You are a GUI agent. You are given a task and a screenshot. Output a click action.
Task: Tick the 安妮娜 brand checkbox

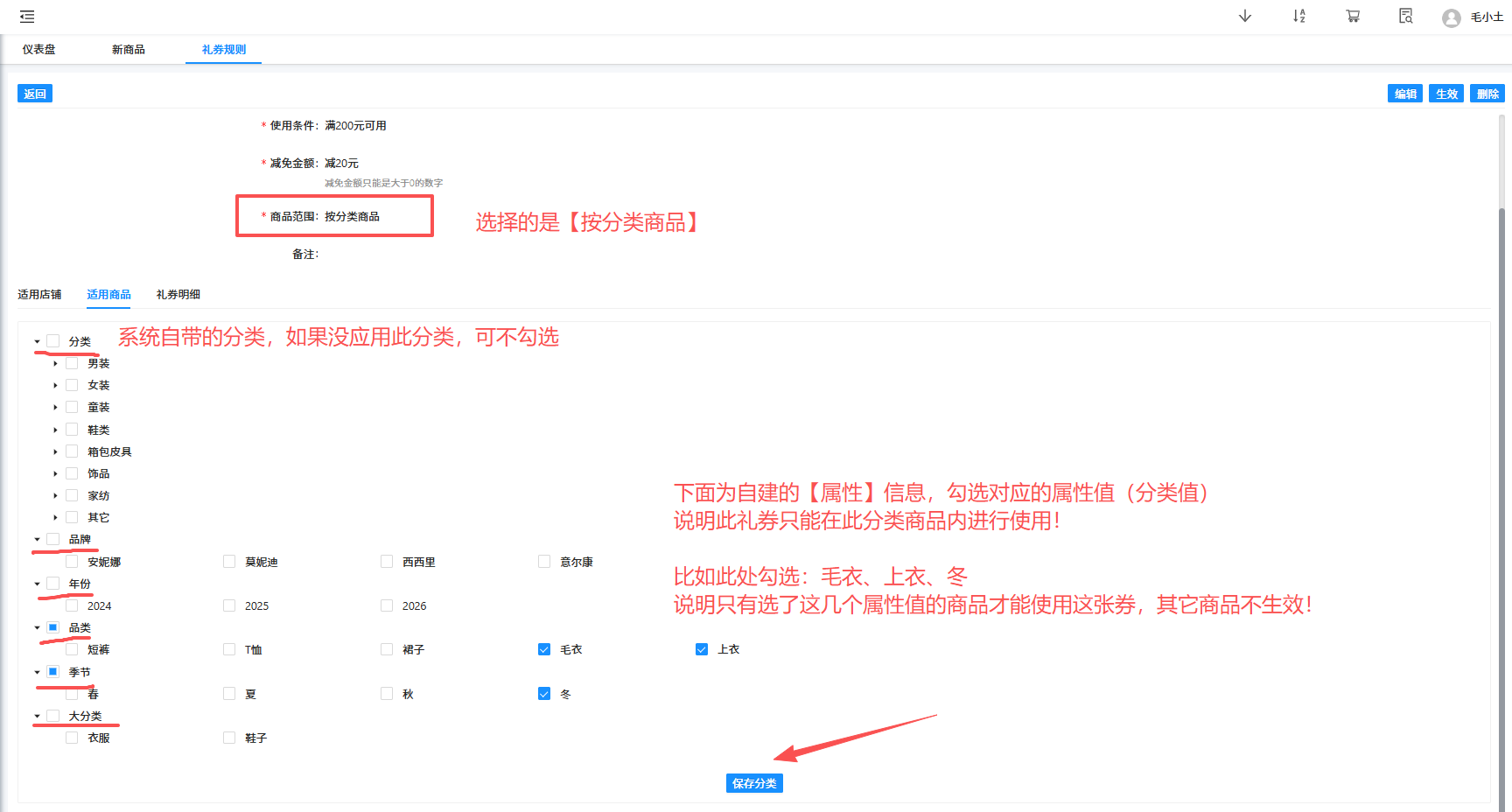72,562
